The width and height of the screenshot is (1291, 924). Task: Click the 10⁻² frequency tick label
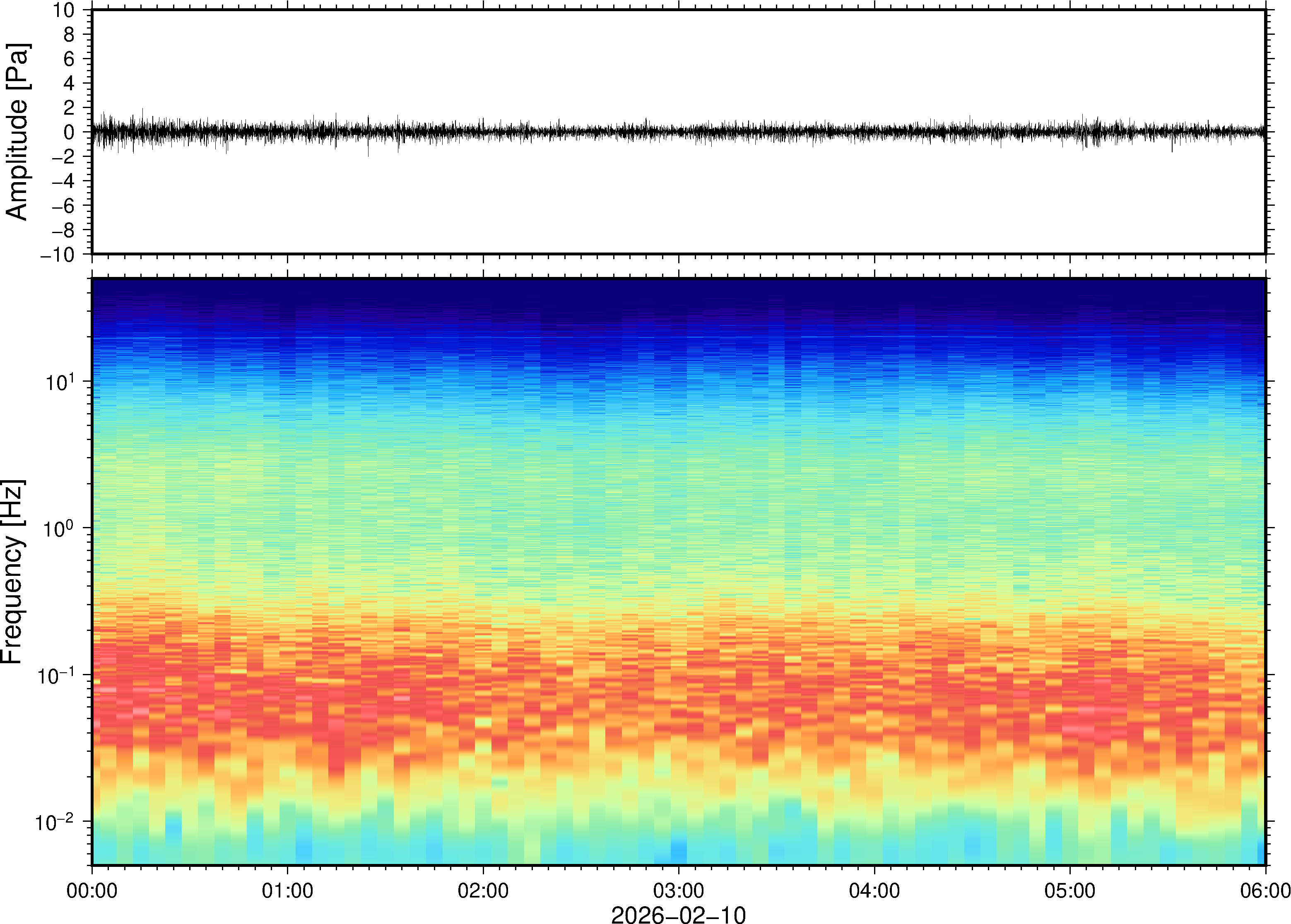55,823
